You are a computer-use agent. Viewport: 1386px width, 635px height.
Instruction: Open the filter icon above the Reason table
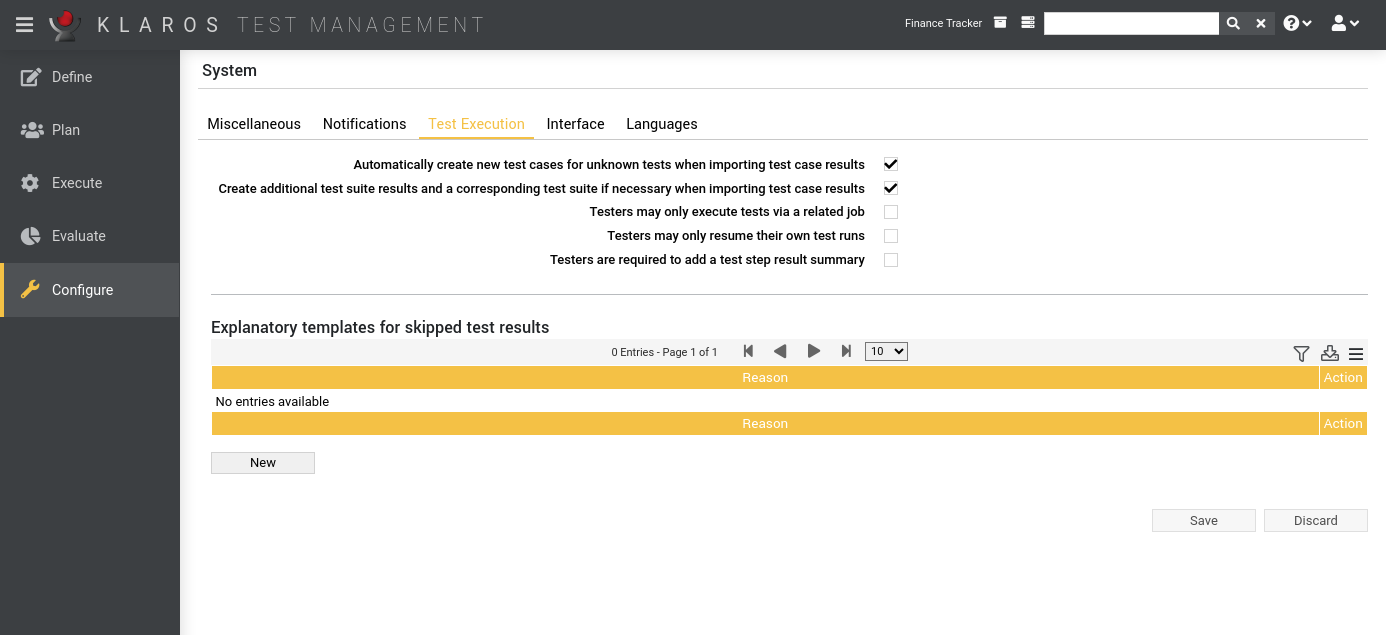(1301, 353)
